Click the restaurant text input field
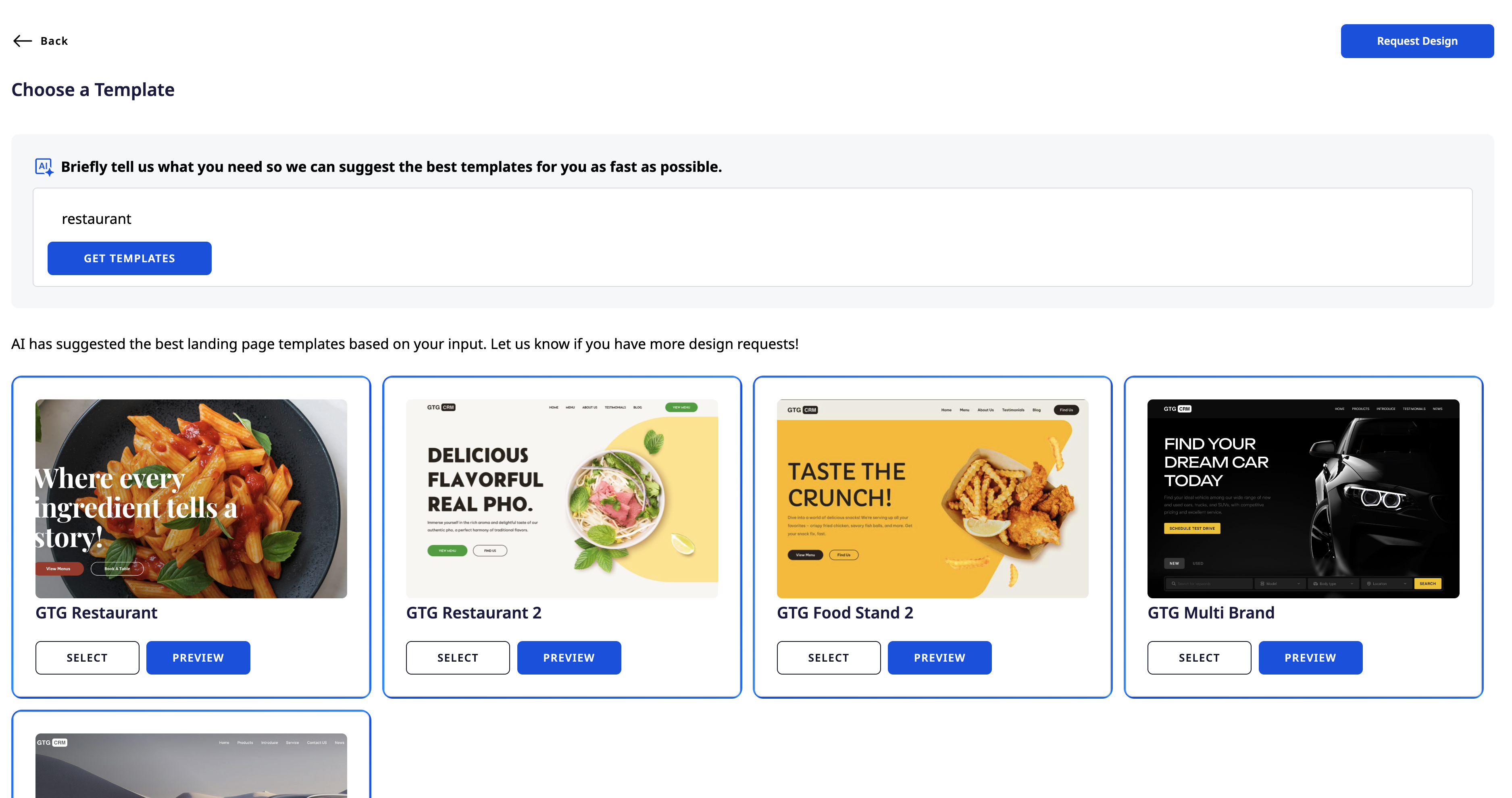This screenshot has width=1512, height=798. [x=751, y=219]
